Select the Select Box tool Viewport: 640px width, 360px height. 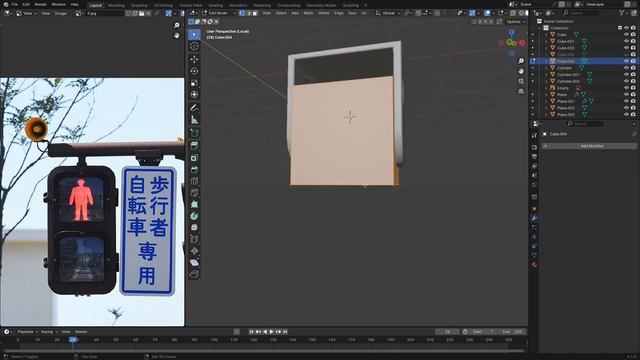[194, 34]
